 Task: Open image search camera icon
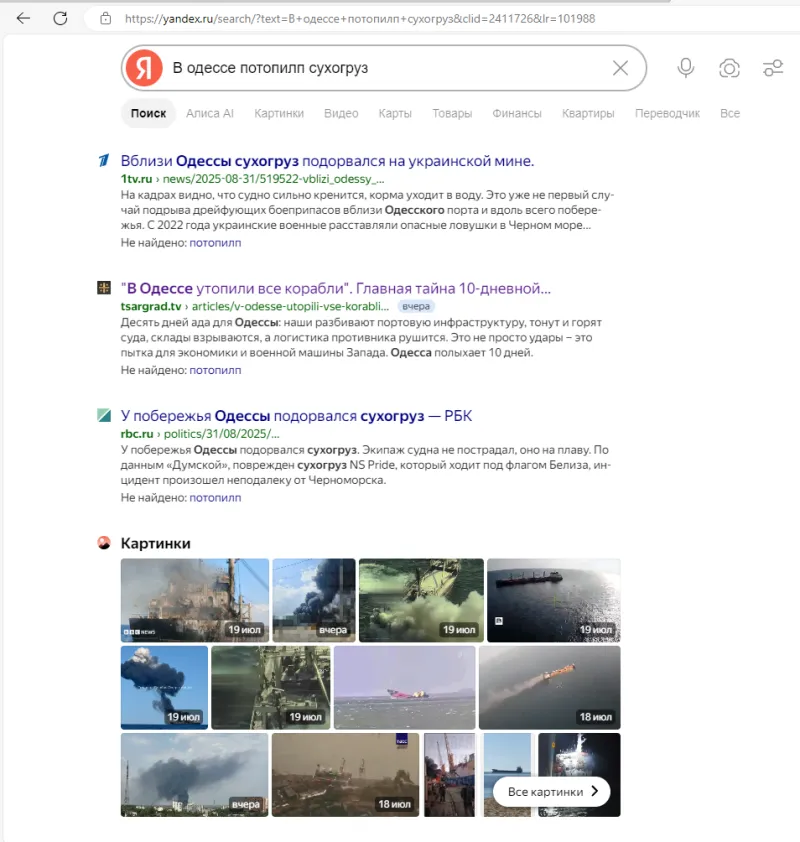click(729, 68)
